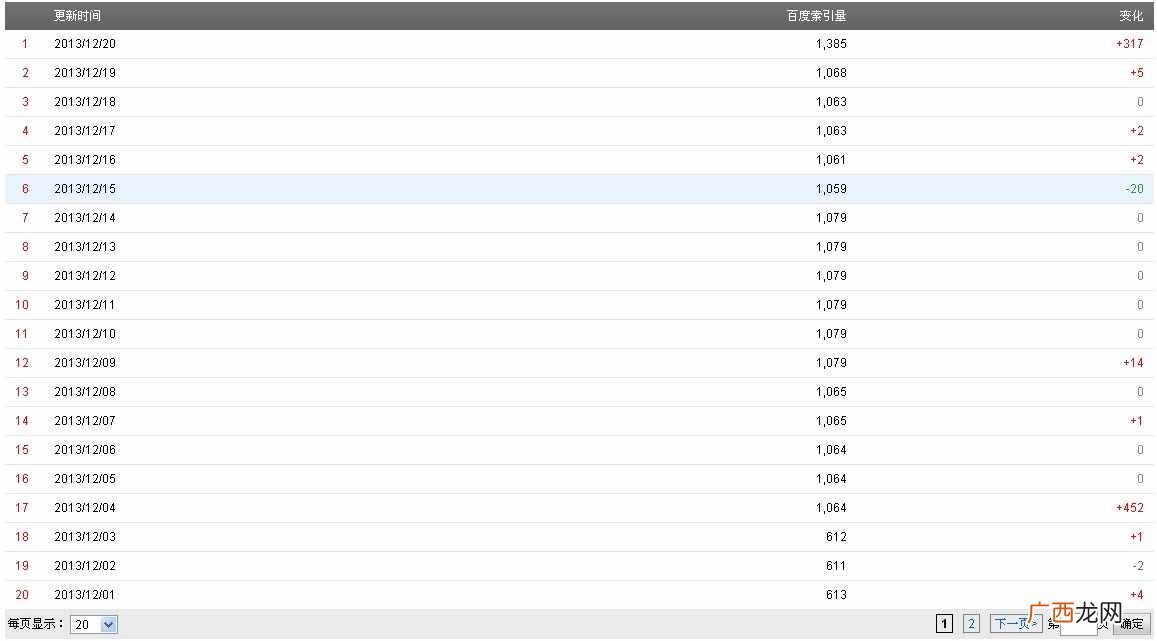The height and width of the screenshot is (641, 1157).
Task: Click index value 1,061
Action: [x=831, y=159]
